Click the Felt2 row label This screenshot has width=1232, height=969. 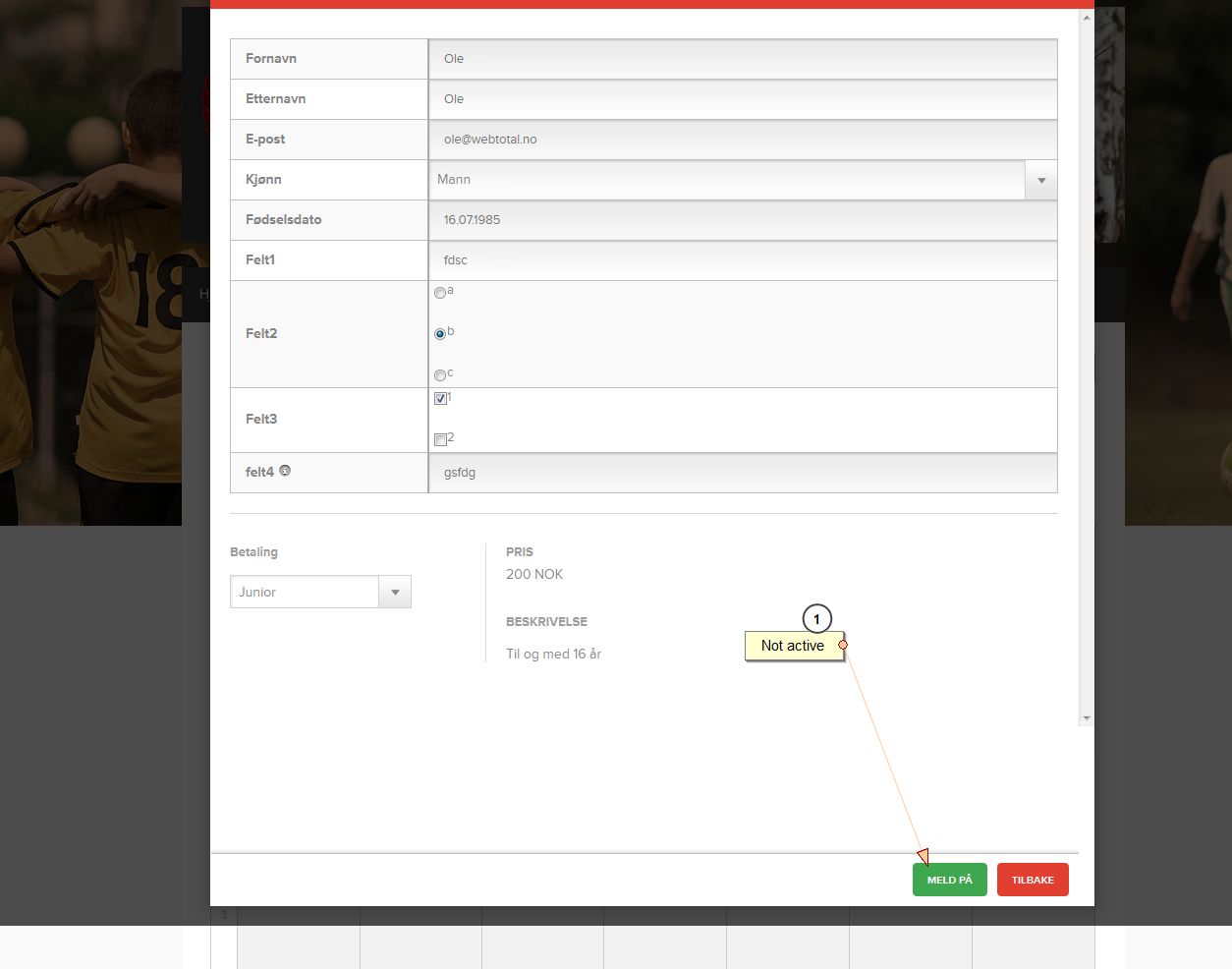[261, 333]
